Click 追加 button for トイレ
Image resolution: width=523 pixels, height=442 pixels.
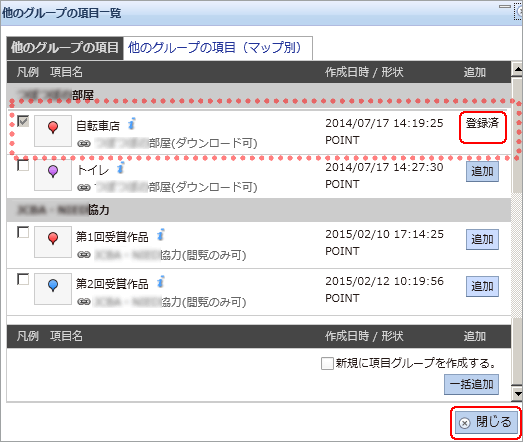point(482,171)
